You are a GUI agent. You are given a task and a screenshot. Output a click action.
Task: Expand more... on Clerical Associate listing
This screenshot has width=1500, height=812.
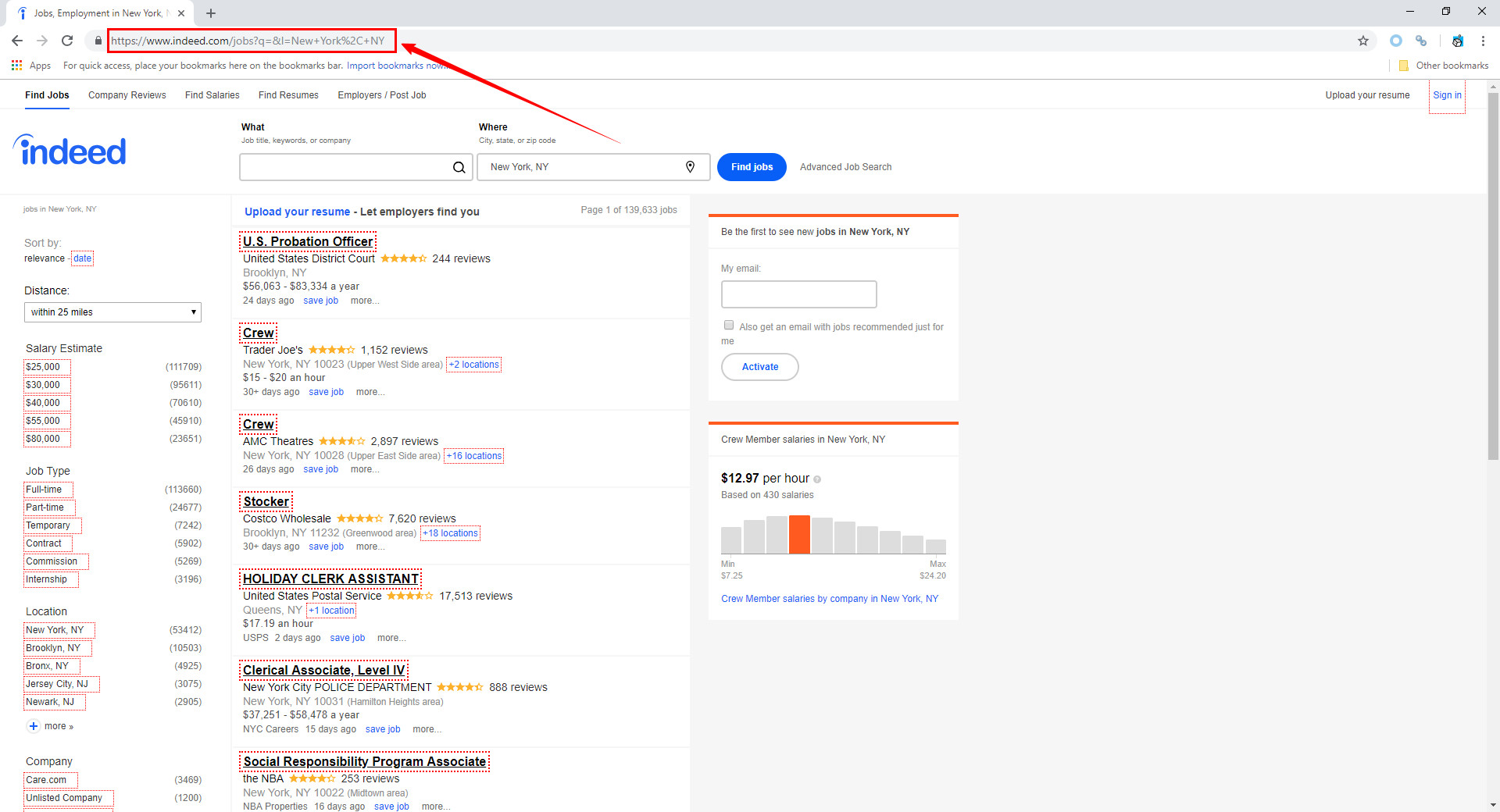(427, 729)
